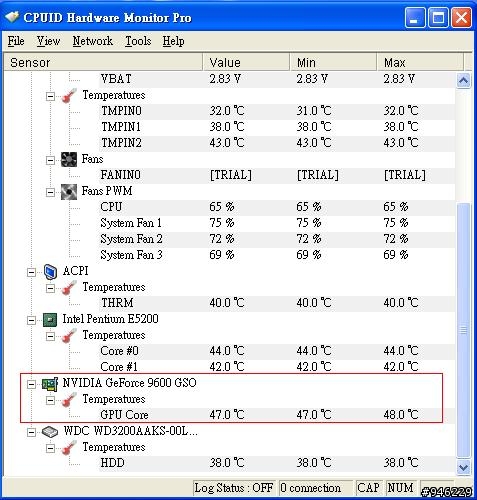Click the Fans PWM icon
477x500 pixels.
point(69,192)
